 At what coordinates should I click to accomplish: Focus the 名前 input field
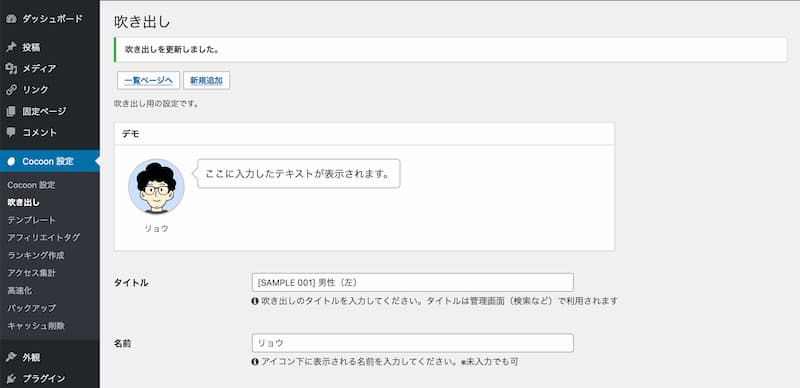pos(412,343)
